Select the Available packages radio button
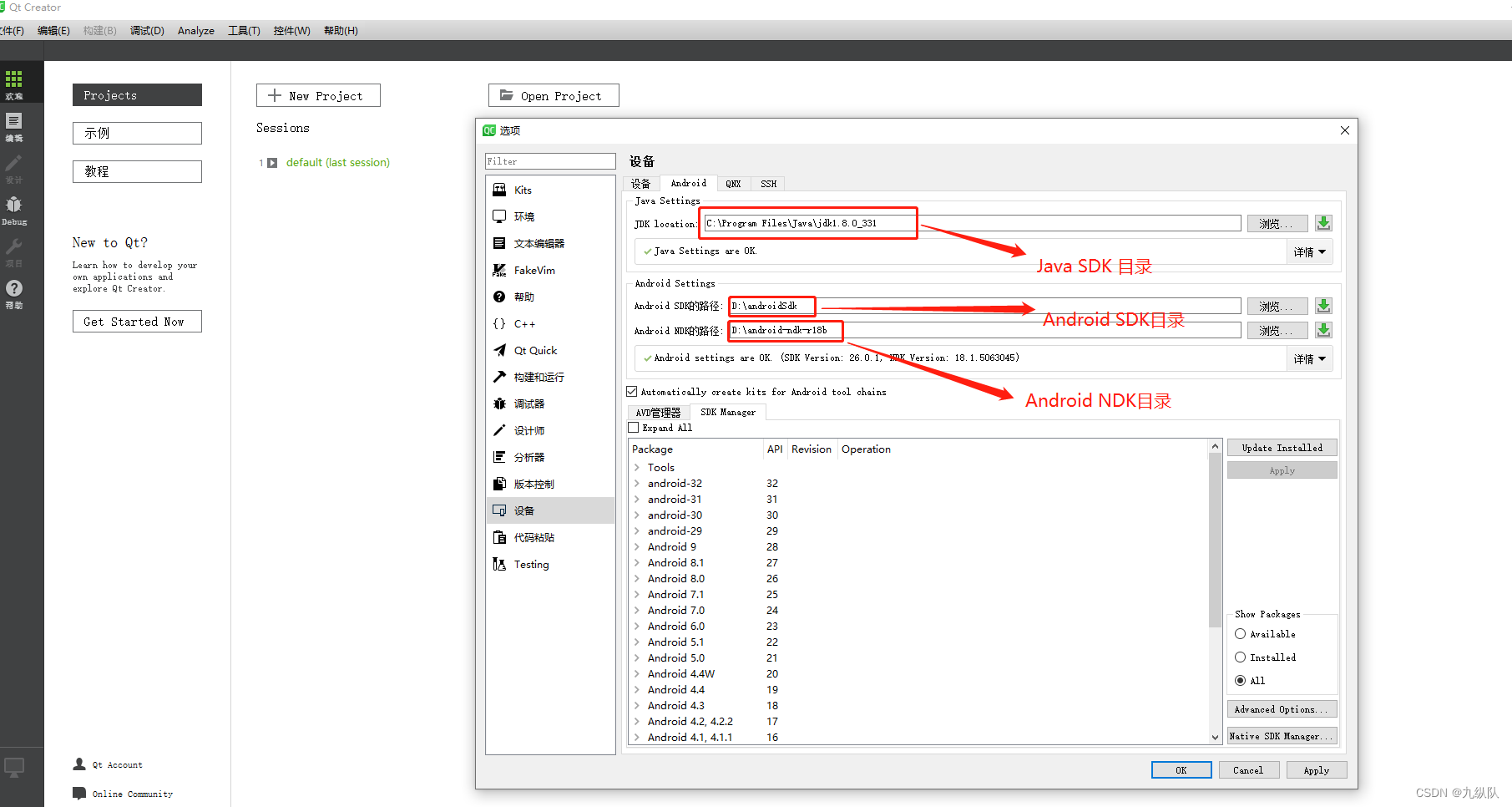 coord(1240,634)
